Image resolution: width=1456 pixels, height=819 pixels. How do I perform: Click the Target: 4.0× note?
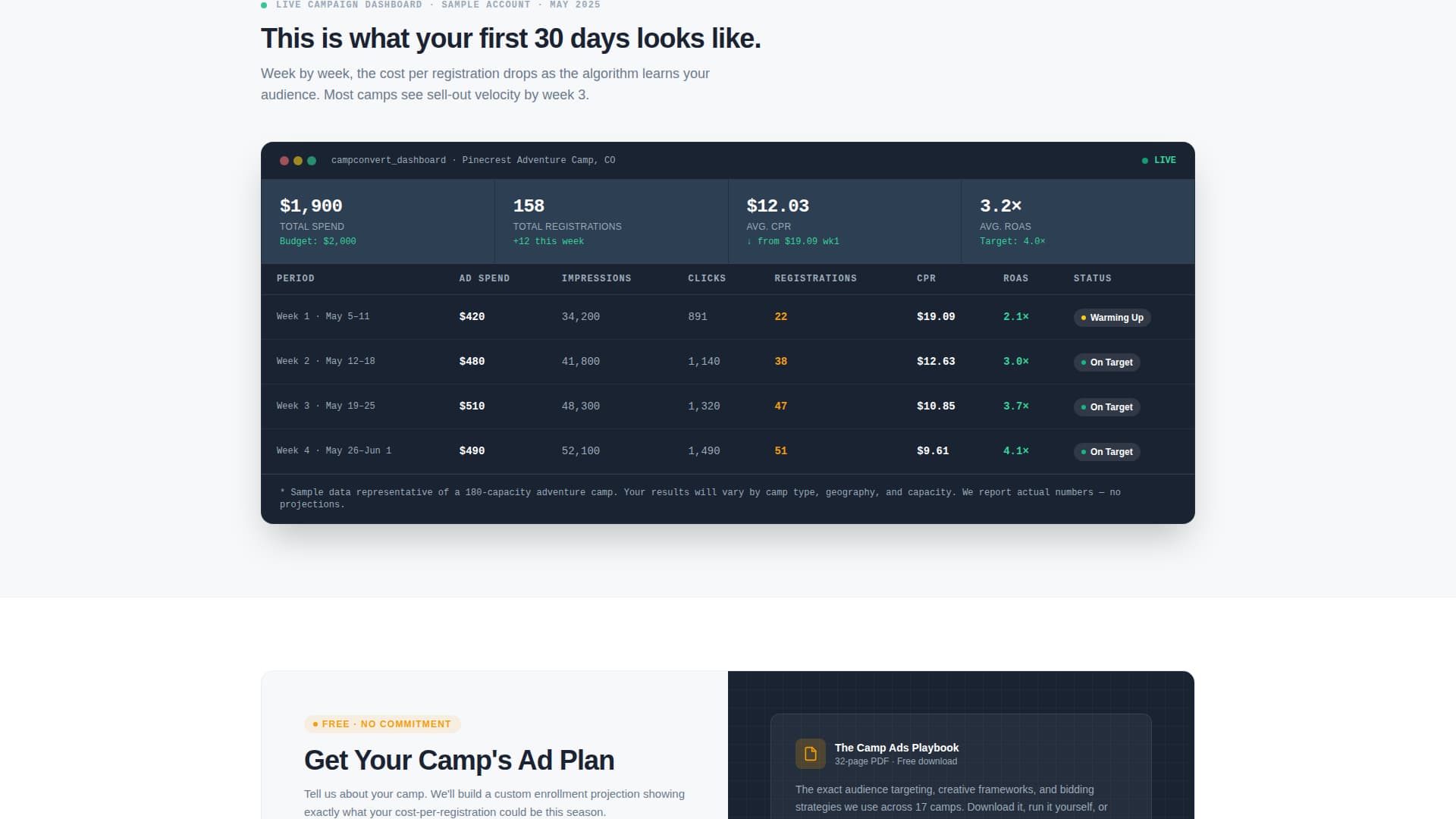click(1012, 242)
